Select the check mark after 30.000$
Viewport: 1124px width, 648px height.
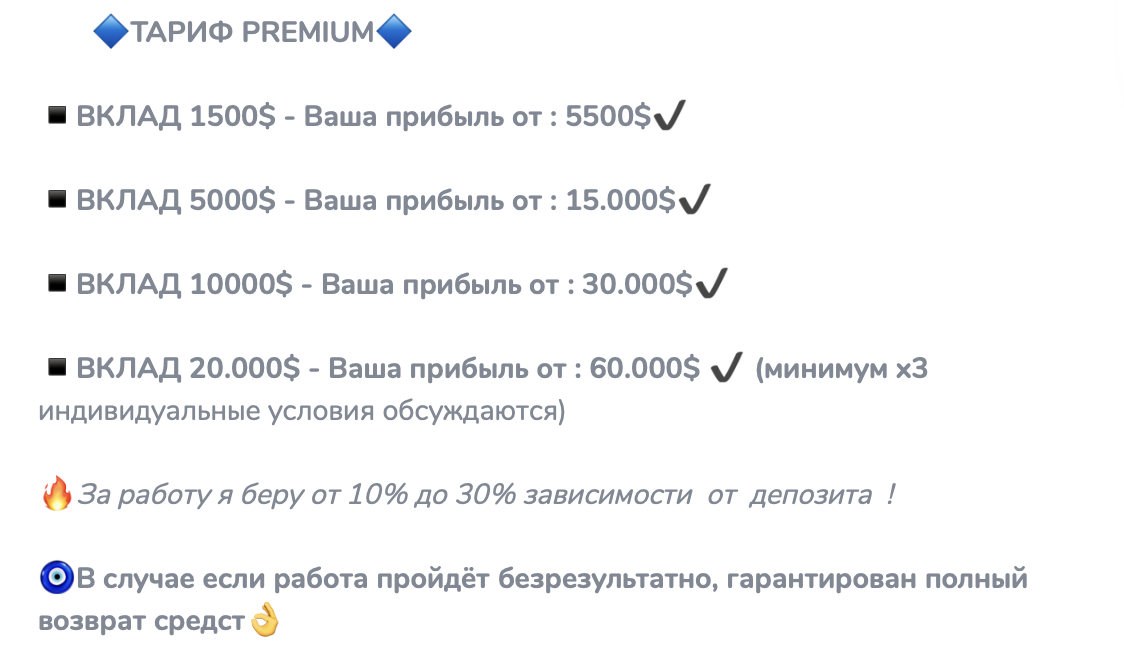tap(711, 285)
